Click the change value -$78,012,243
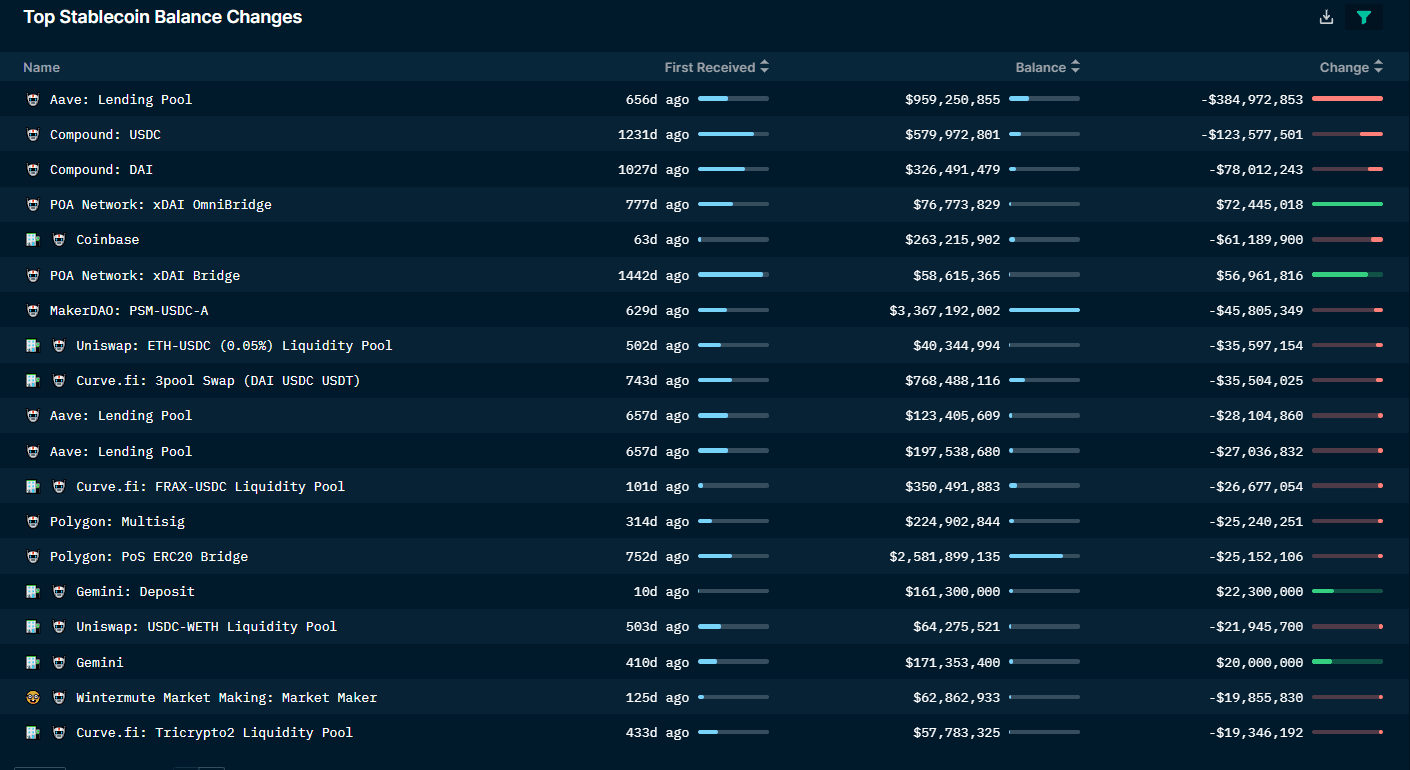The height and width of the screenshot is (770, 1410). pyautogui.click(x=1255, y=170)
